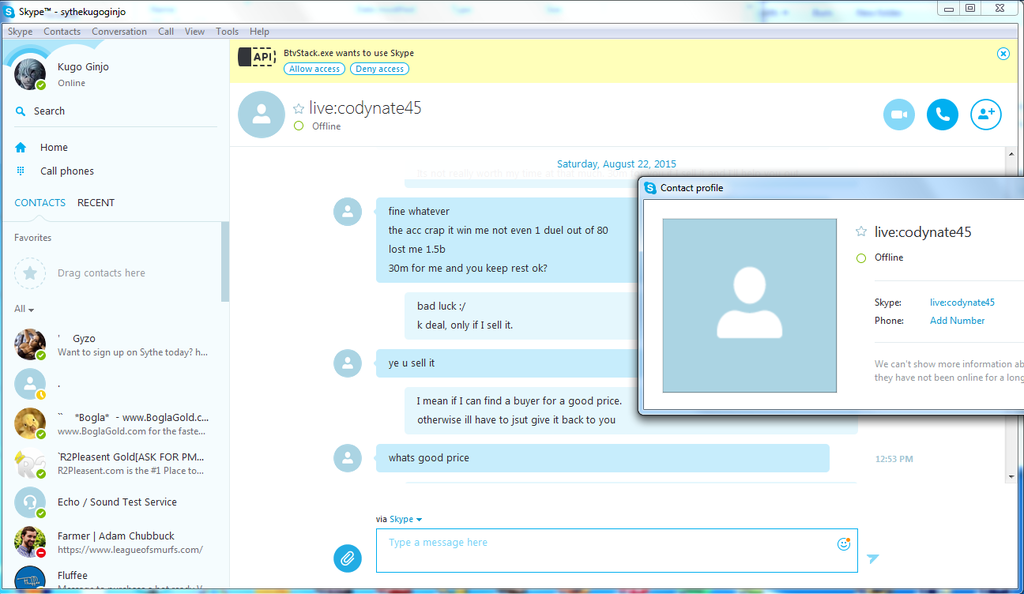Click the Skype logo in main titlebar
The width and height of the screenshot is (1024, 594).
(x=9, y=11)
